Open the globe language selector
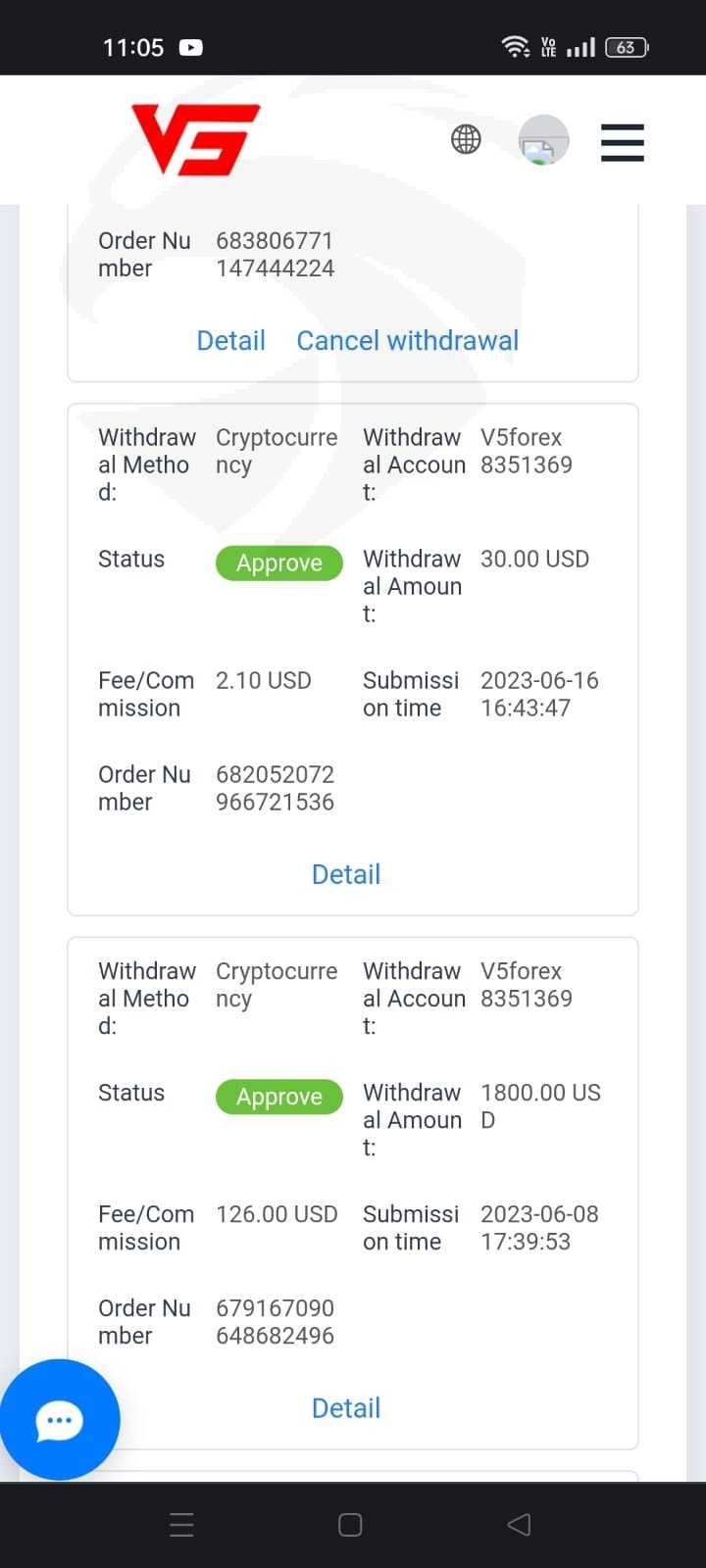This screenshot has height=1568, width=706. [x=466, y=140]
